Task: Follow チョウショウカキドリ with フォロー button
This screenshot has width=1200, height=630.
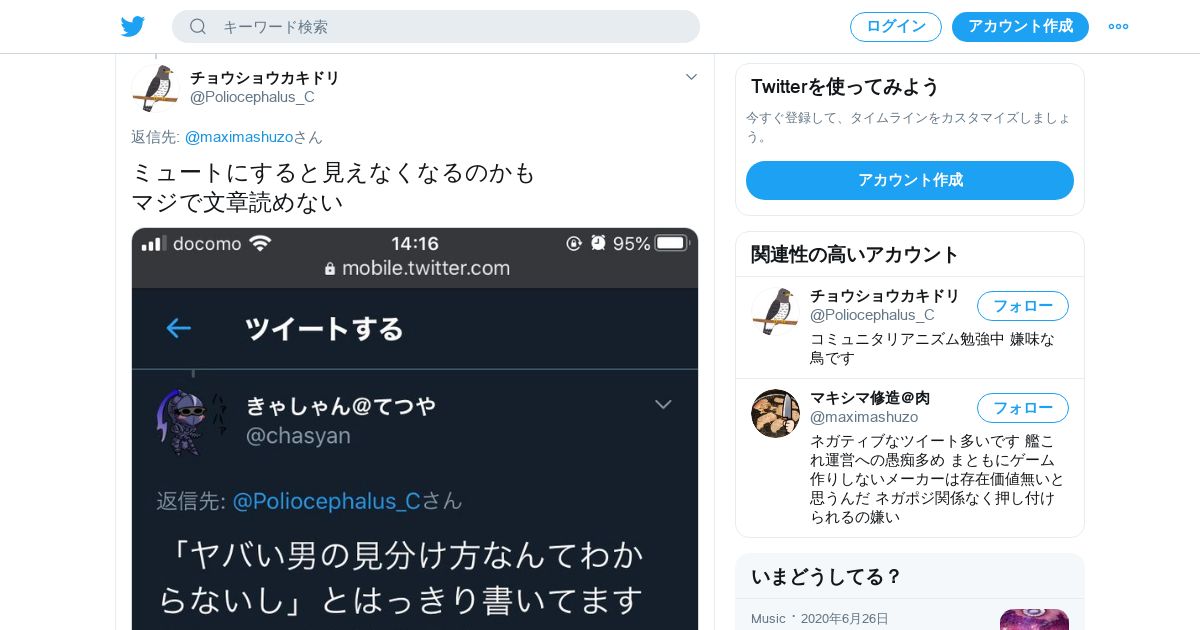Action: 1023,306
